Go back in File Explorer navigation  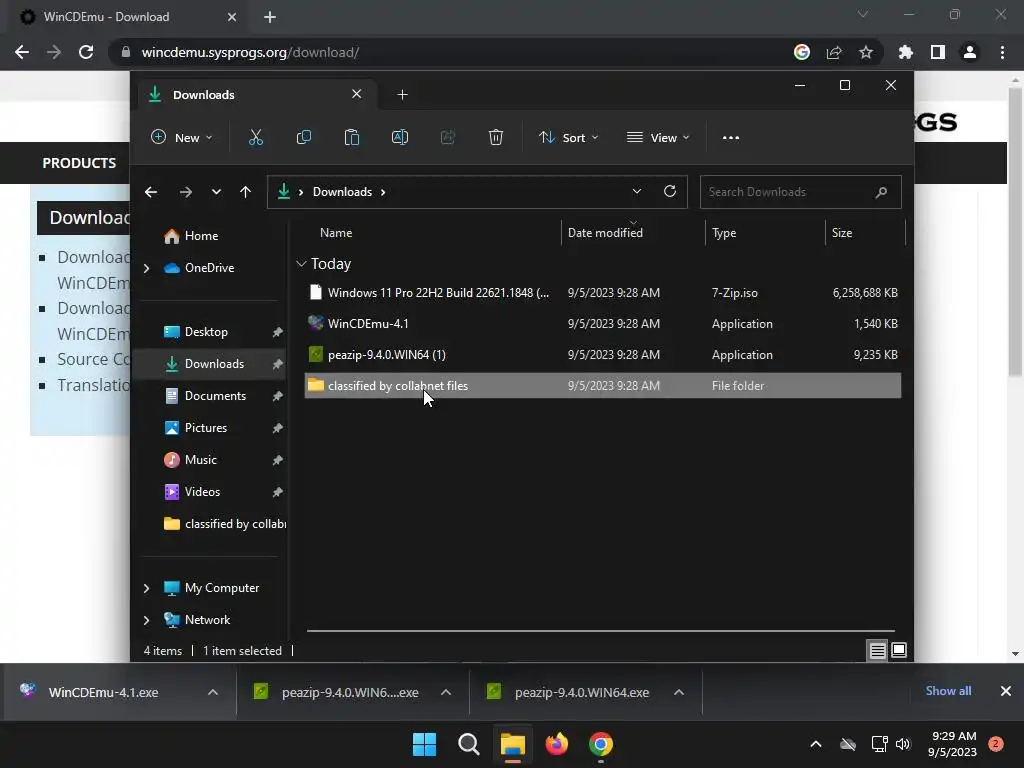[x=151, y=192]
